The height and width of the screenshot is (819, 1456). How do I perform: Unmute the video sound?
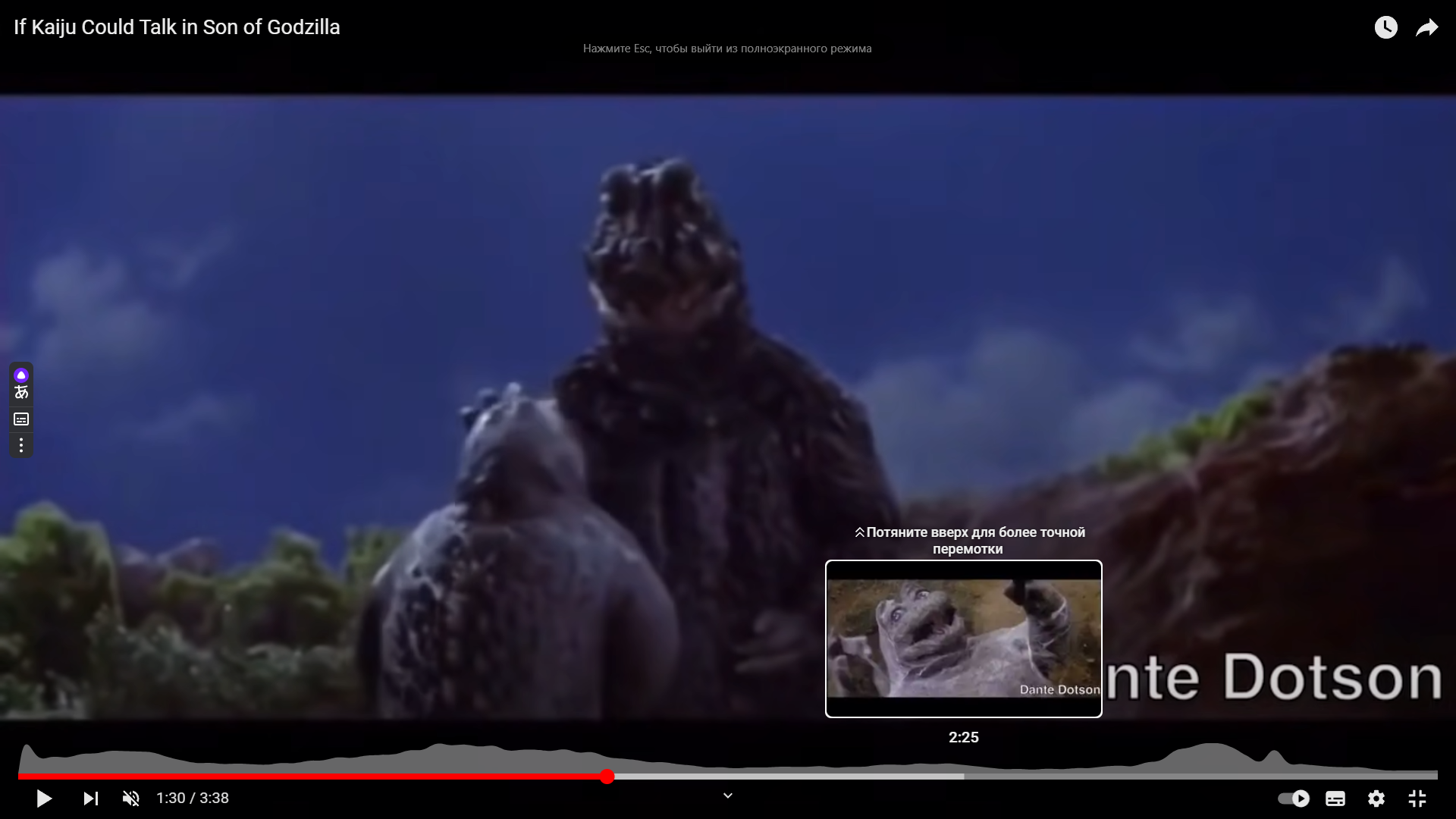(130, 799)
